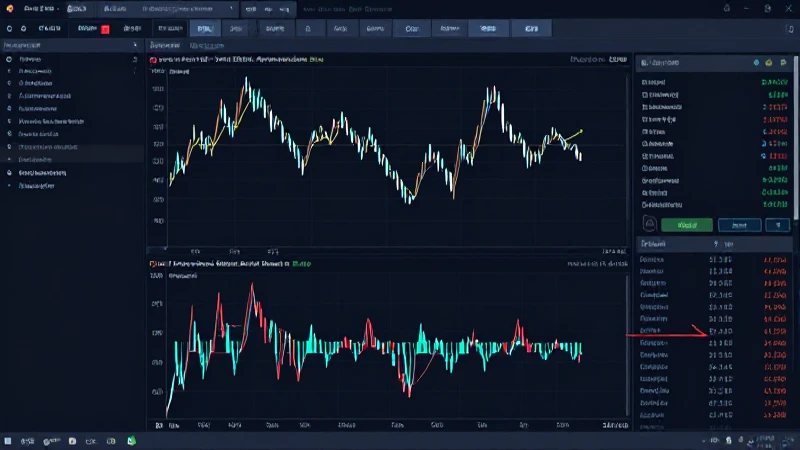Viewport: 800px width, 450px height.
Task: Click the blue outlined button beside the green button
Action: 739,225
